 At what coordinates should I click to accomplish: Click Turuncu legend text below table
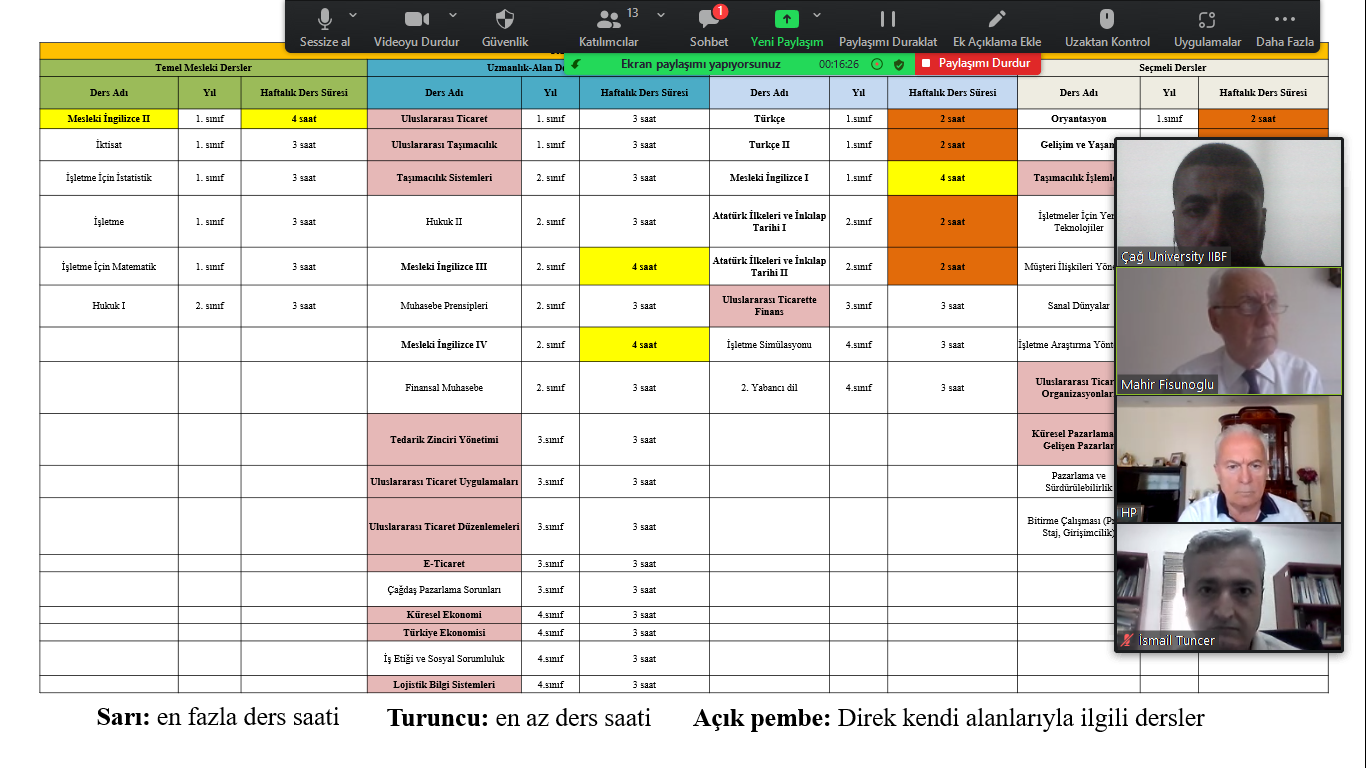coord(519,717)
